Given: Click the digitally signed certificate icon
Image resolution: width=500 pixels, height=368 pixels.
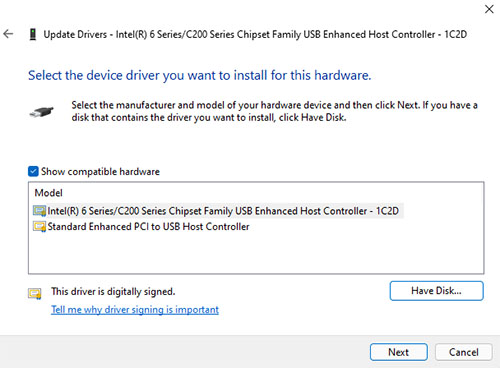Looking at the screenshot, I should (x=35, y=294).
